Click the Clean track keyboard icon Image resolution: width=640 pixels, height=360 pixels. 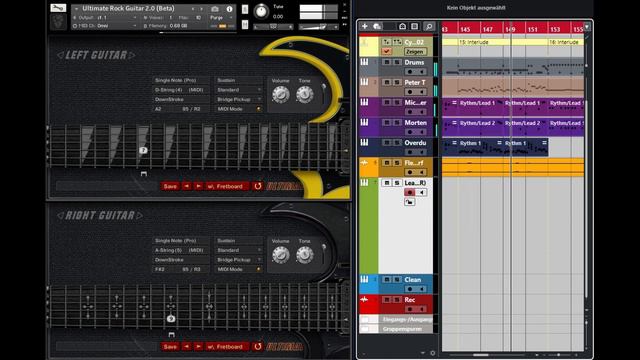(x=364, y=280)
